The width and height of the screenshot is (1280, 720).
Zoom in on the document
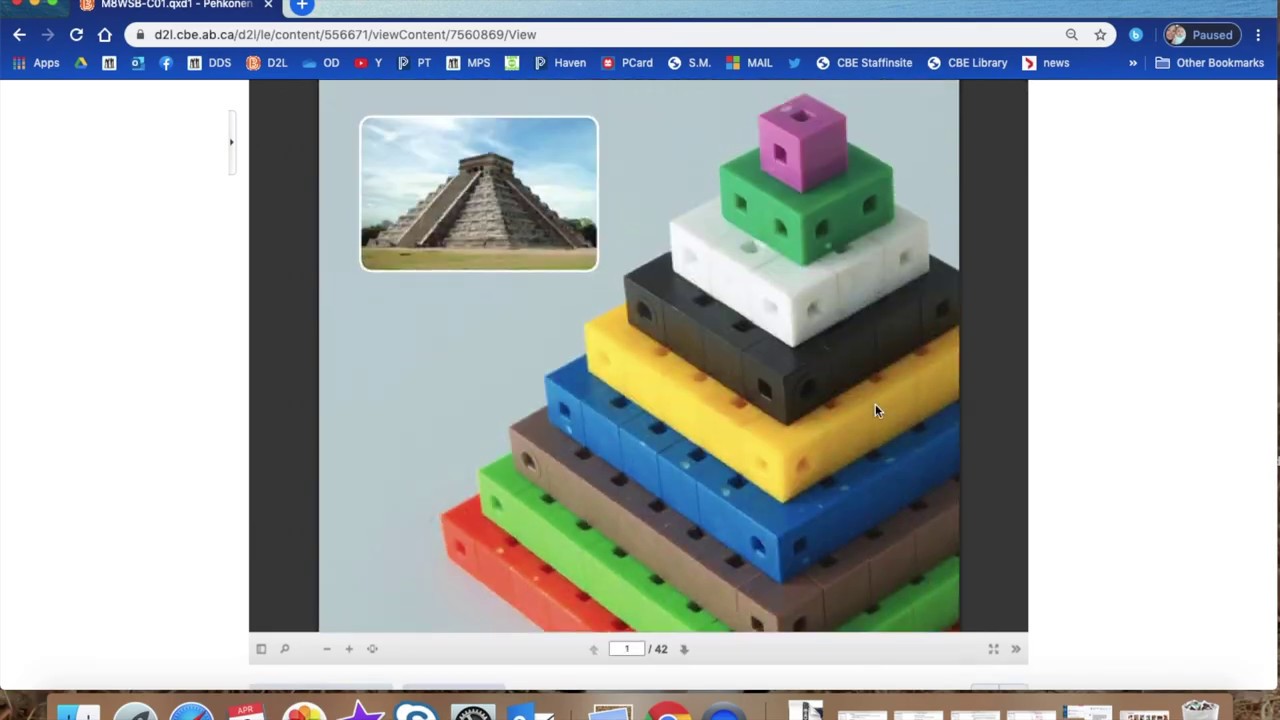coord(349,649)
